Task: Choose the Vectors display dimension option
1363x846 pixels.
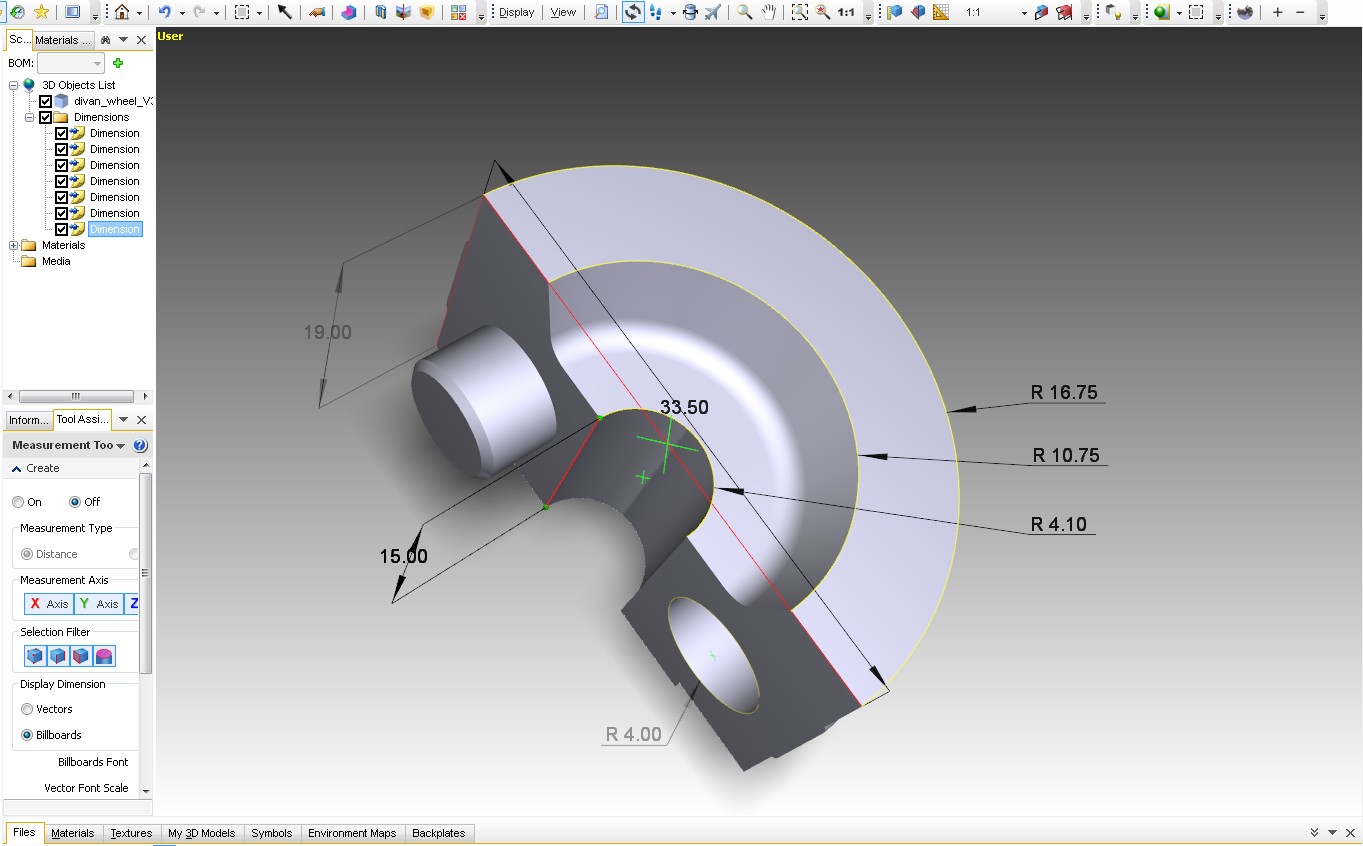Action: [x=27, y=709]
